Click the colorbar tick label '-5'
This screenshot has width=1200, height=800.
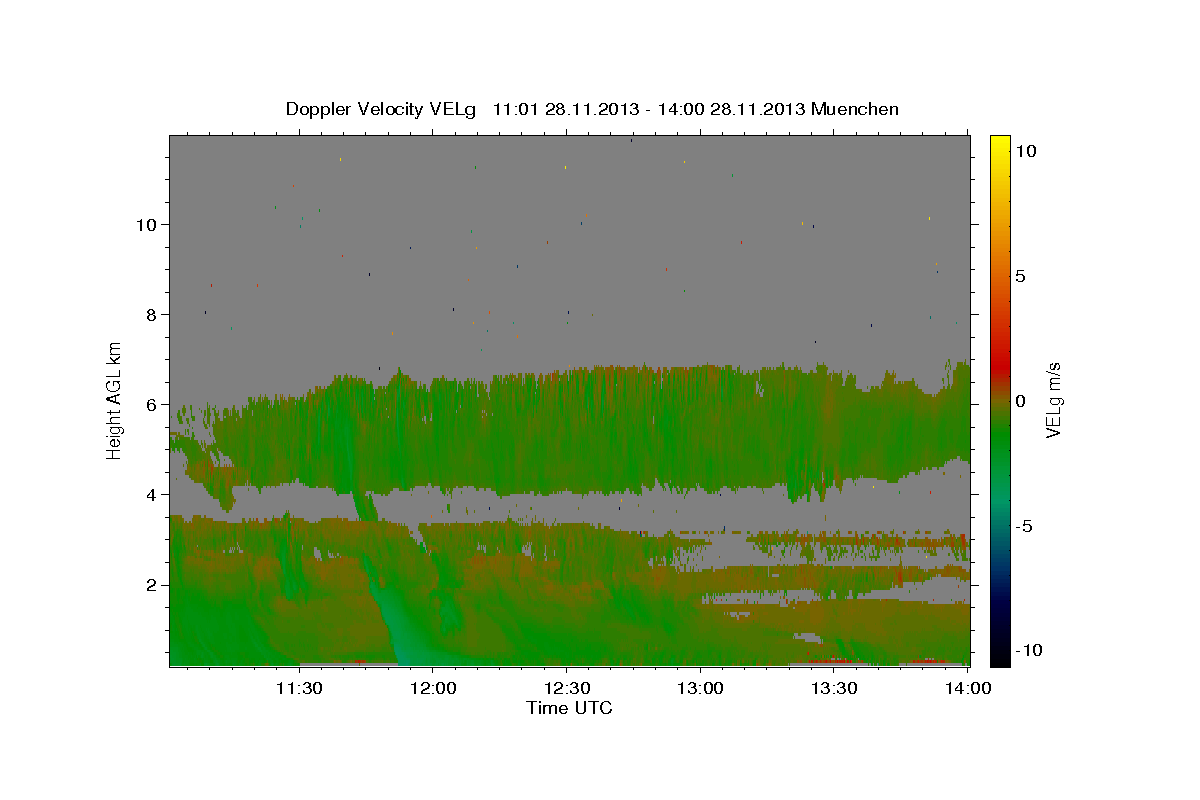coord(1025,526)
